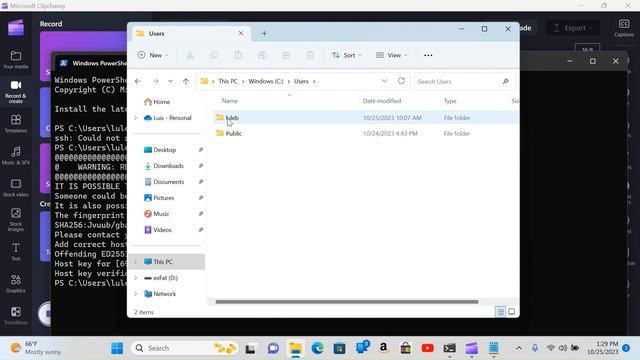Sort by Name column header
This screenshot has height=360, width=640.
[230, 101]
